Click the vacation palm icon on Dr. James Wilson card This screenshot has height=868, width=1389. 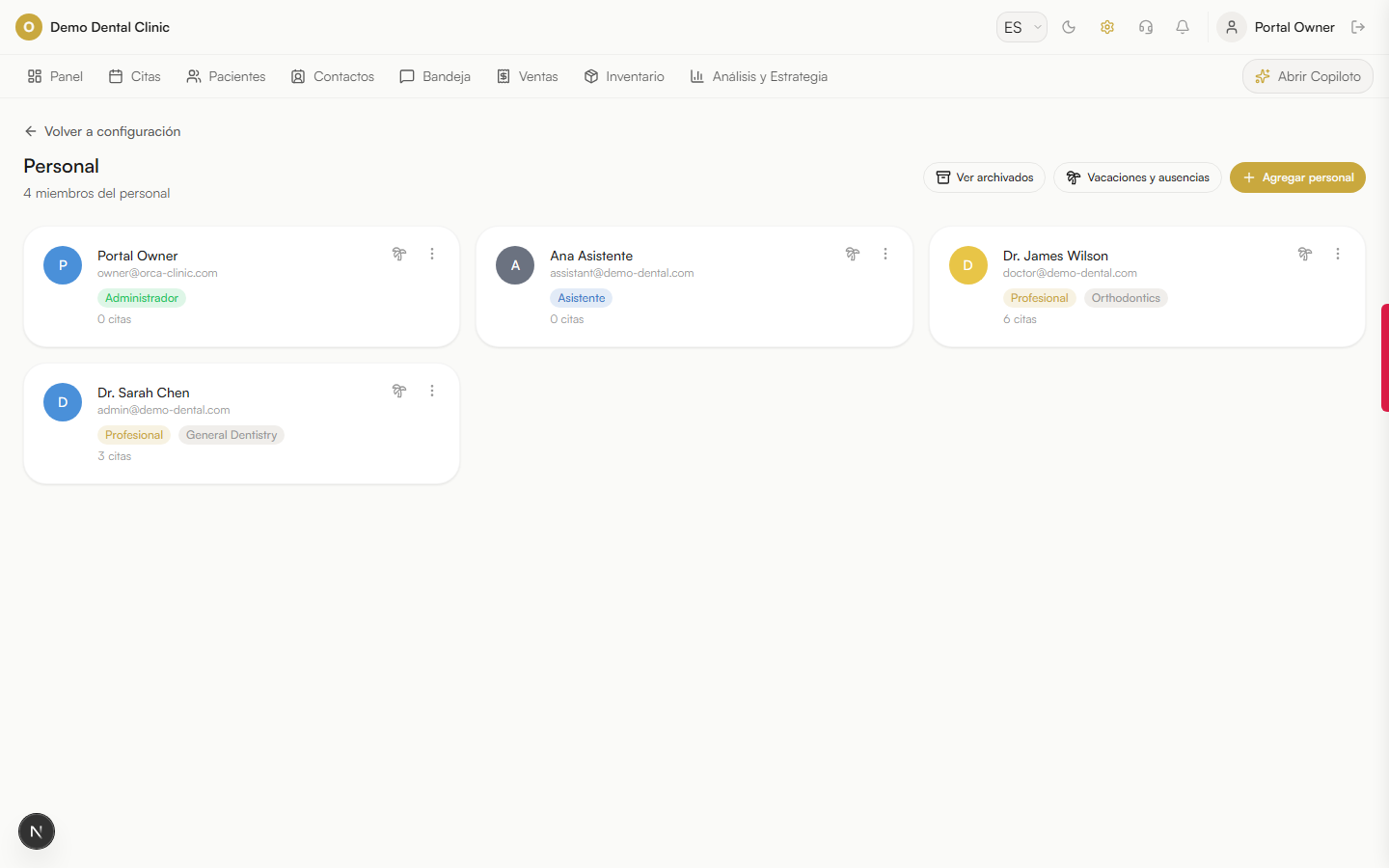click(x=1305, y=254)
